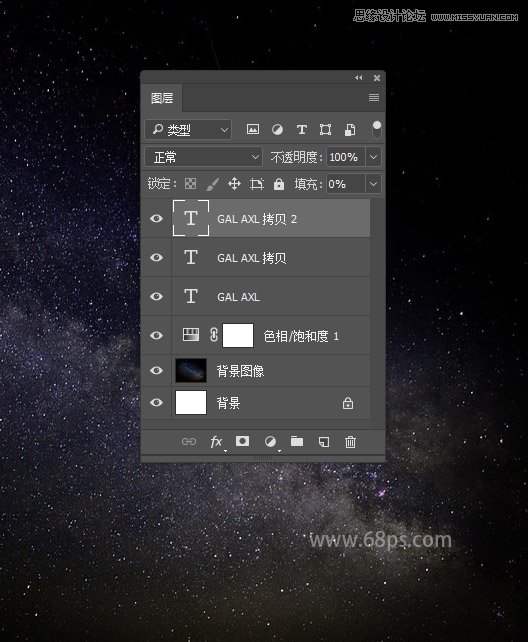Click the fill value field 0%
This screenshot has width=528, height=642.
pyautogui.click(x=345, y=184)
